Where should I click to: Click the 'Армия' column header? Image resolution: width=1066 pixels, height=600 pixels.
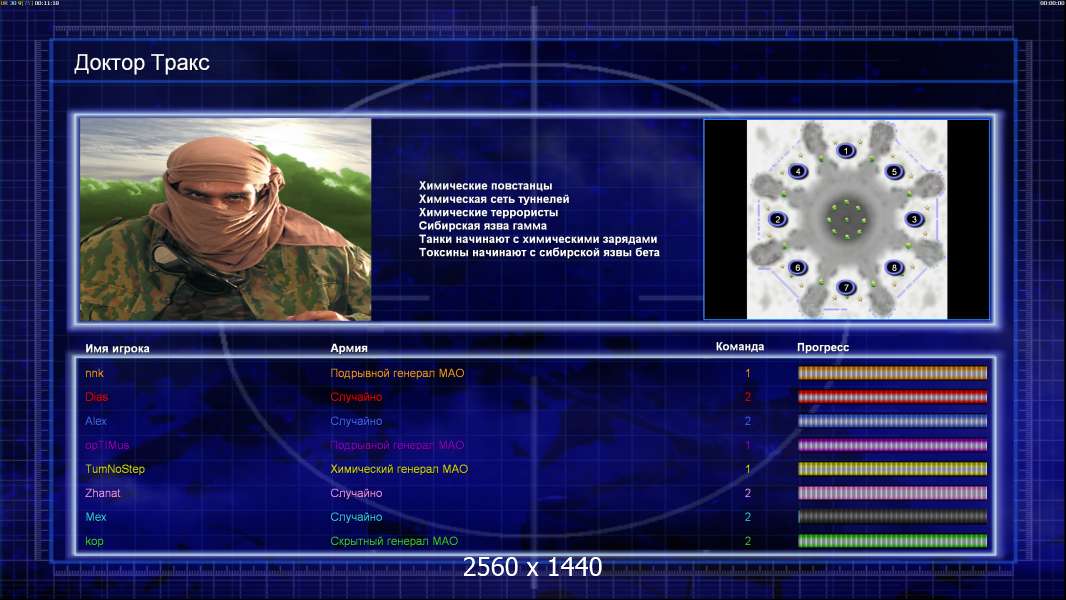349,348
